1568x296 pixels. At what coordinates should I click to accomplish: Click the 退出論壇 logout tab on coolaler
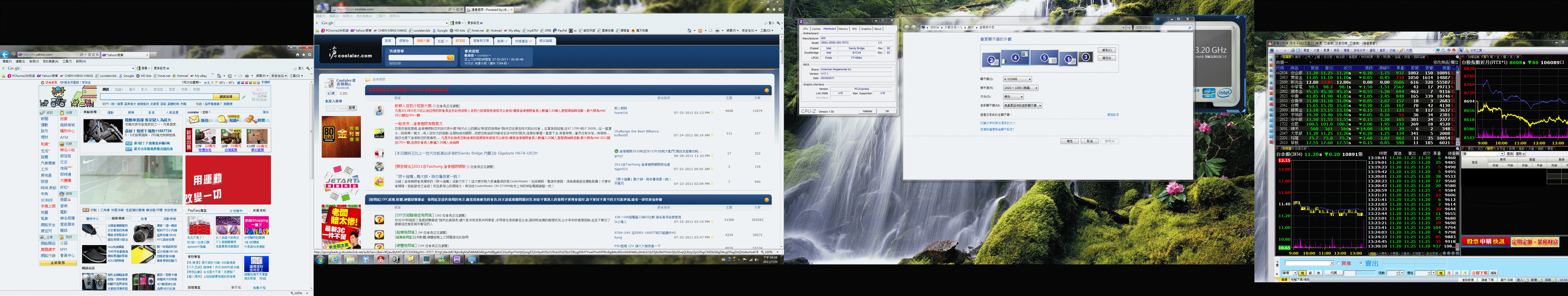pos(546,41)
